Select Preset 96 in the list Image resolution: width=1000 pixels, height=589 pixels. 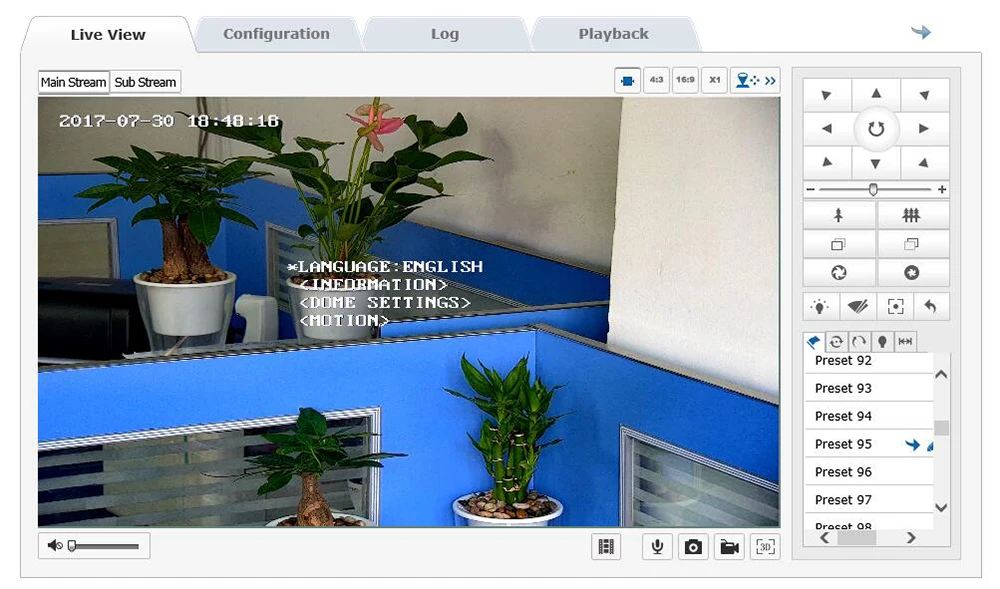pos(869,472)
